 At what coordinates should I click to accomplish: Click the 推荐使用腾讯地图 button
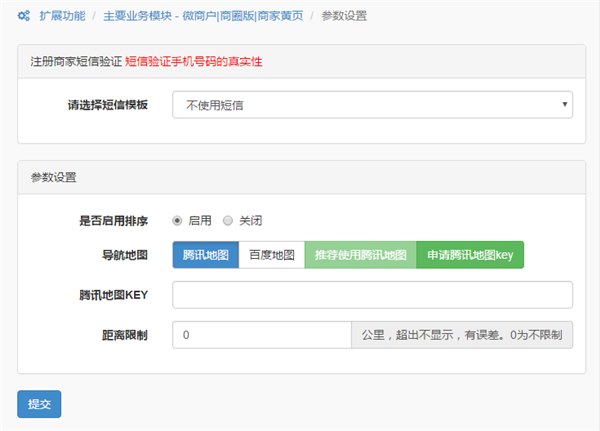[x=360, y=255]
